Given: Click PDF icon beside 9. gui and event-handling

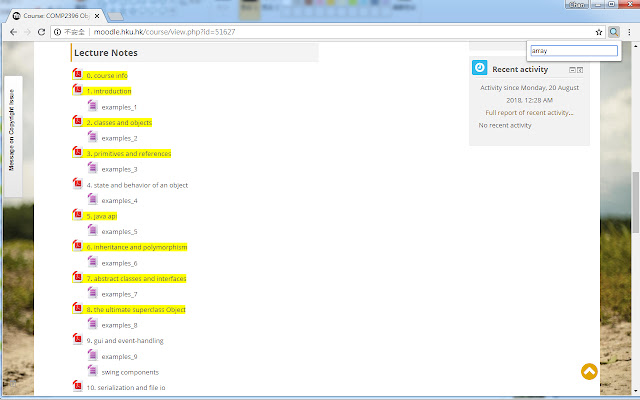Looking at the screenshot, I should tap(78, 339).
